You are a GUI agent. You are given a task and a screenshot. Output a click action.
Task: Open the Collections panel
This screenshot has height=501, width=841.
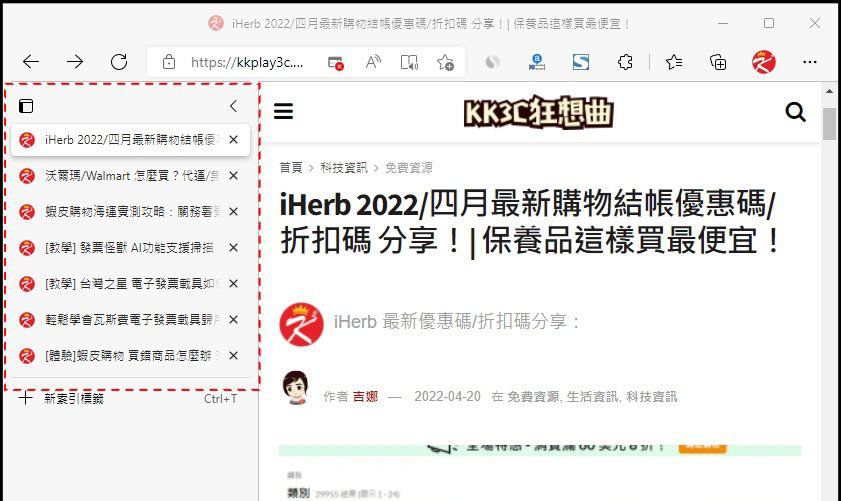(718, 62)
